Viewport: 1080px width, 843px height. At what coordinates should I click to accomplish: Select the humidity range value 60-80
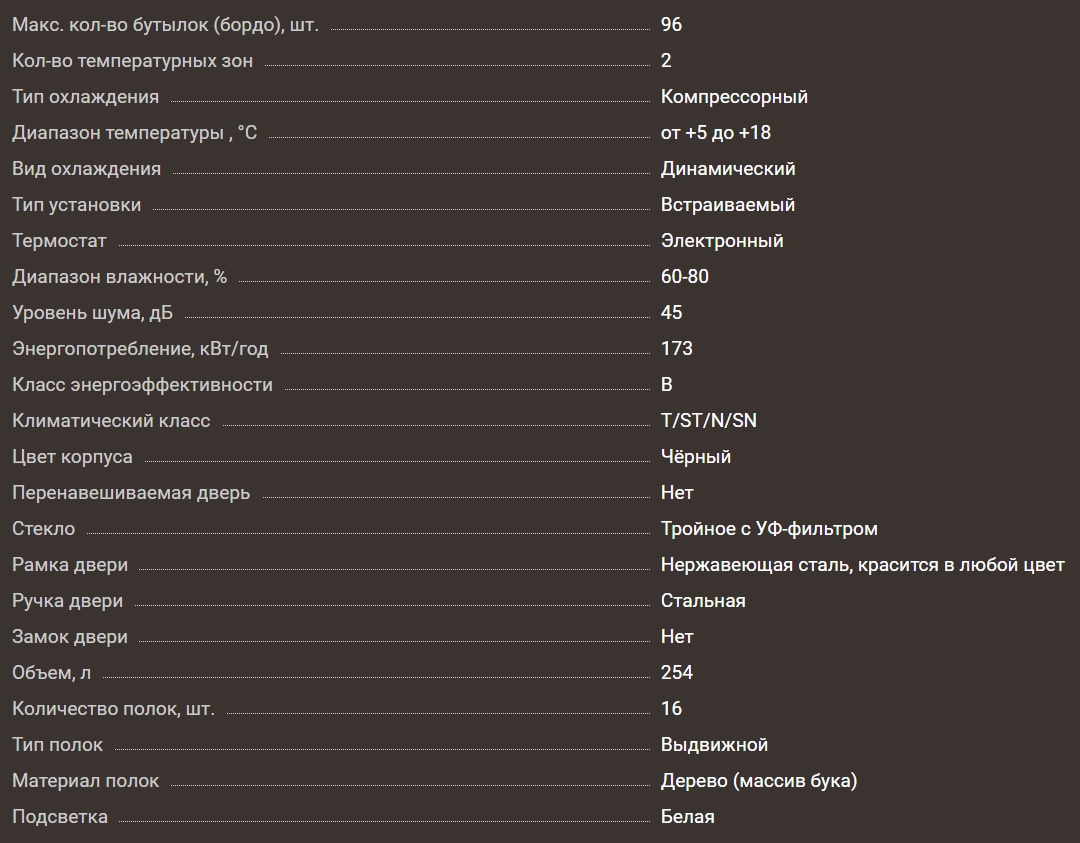coord(684,277)
